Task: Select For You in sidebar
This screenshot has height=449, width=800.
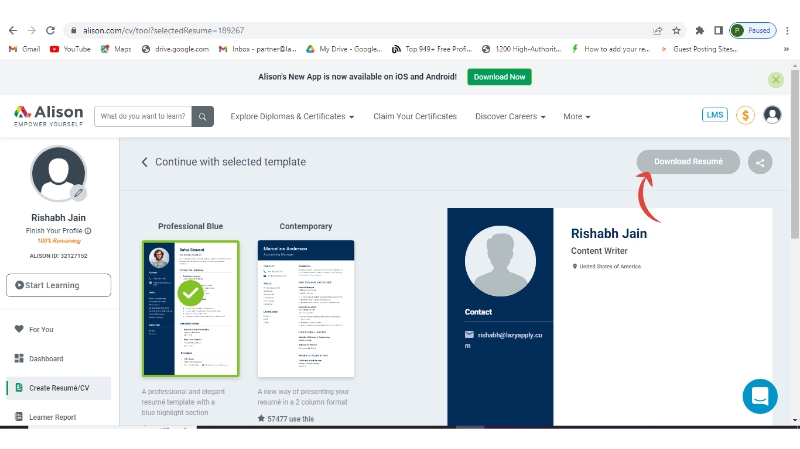Action: click(41, 329)
